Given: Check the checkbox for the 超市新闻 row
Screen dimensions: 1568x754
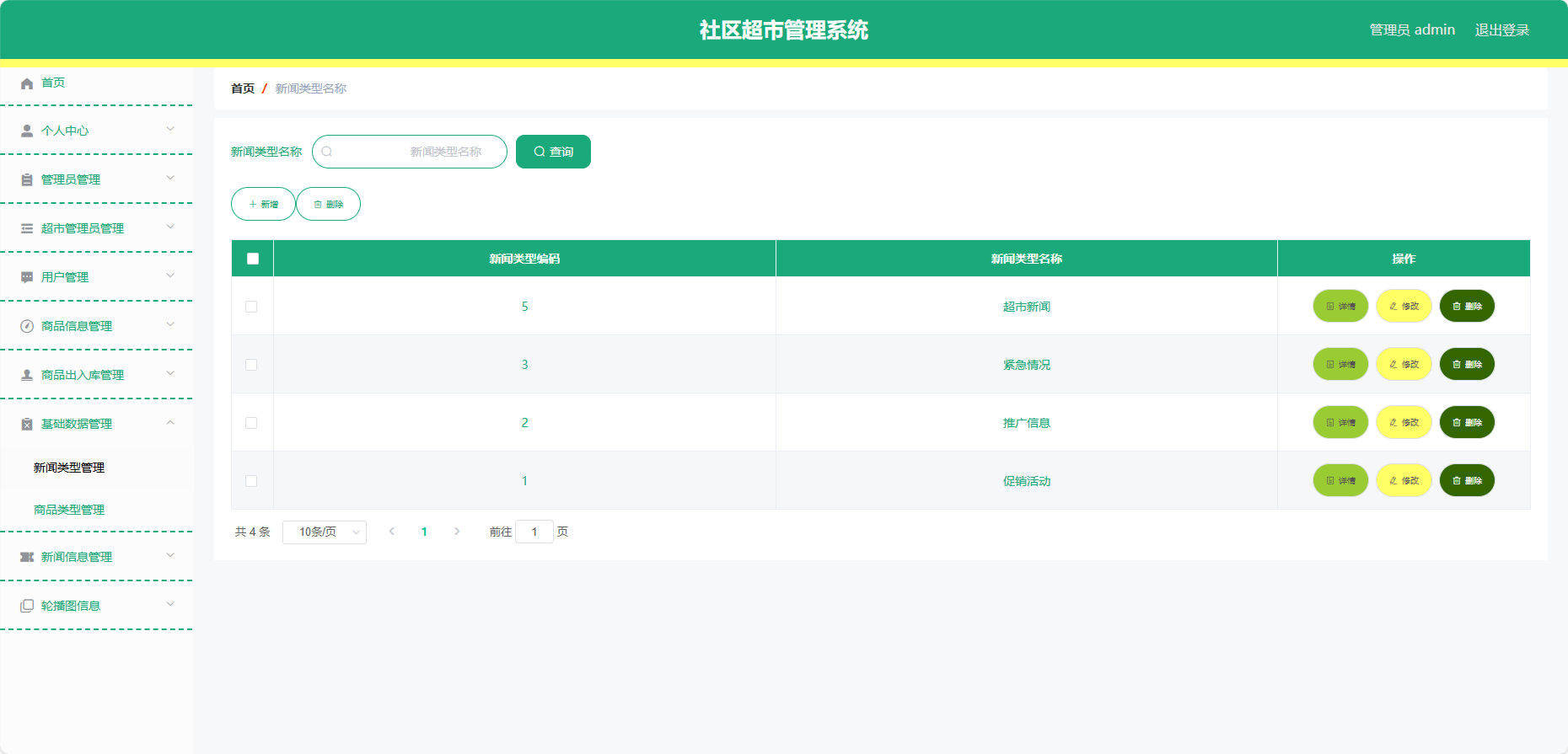Looking at the screenshot, I should point(251,307).
